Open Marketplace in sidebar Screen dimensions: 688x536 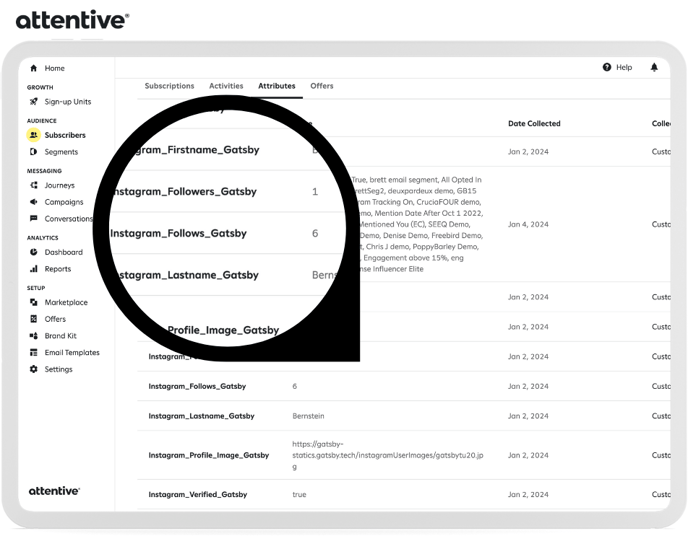(x=66, y=302)
